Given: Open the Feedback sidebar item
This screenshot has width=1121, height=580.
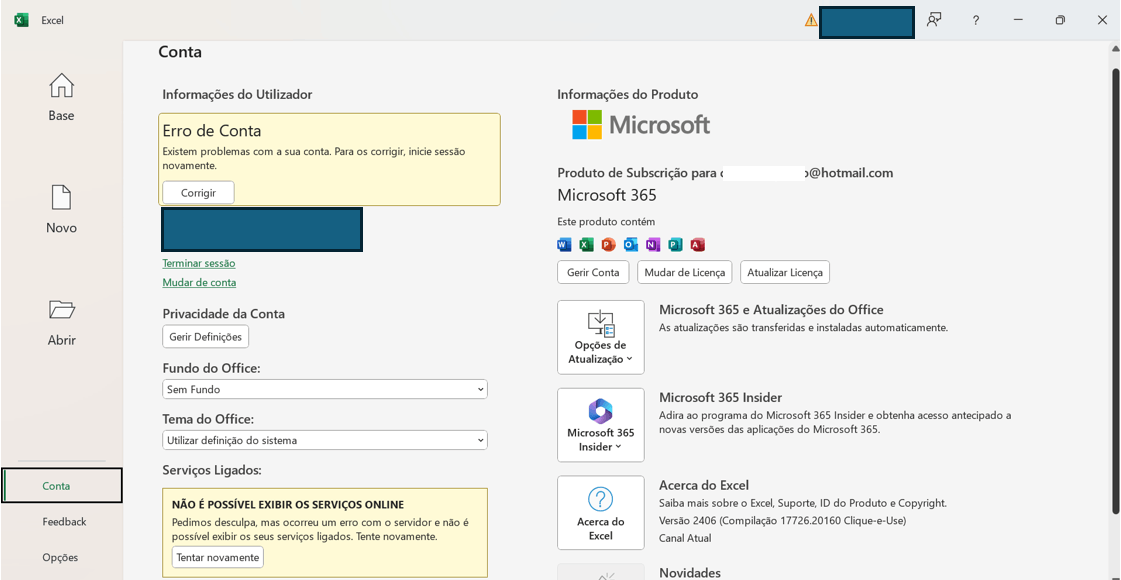Looking at the screenshot, I should pos(64,521).
